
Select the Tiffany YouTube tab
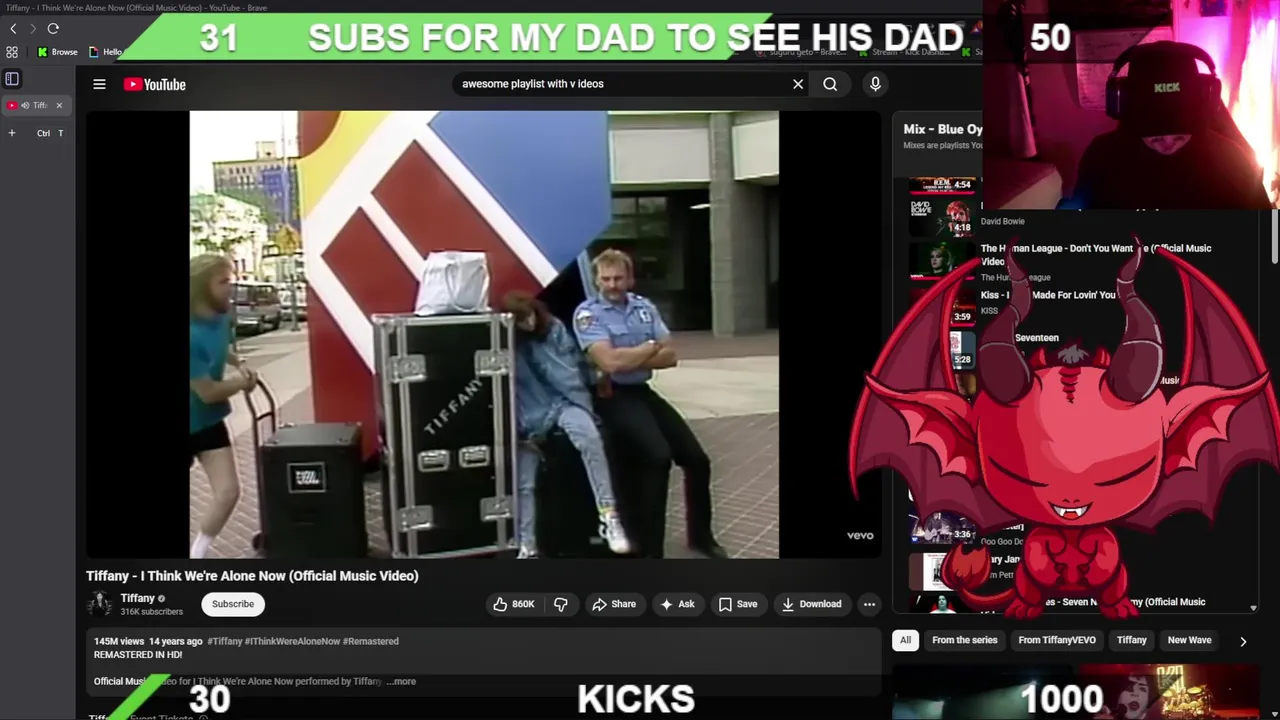click(x=36, y=105)
